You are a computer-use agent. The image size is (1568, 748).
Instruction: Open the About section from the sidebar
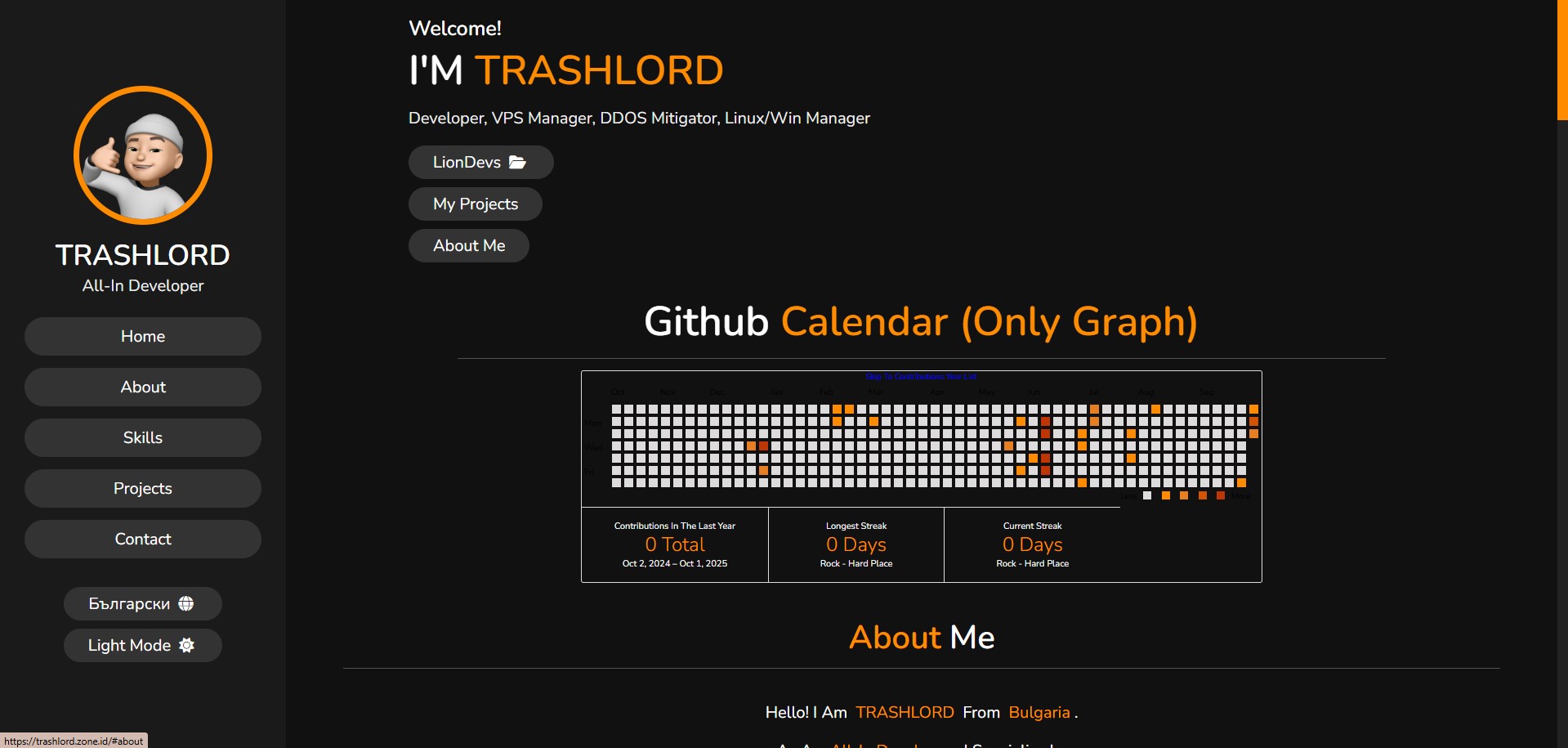coord(142,387)
